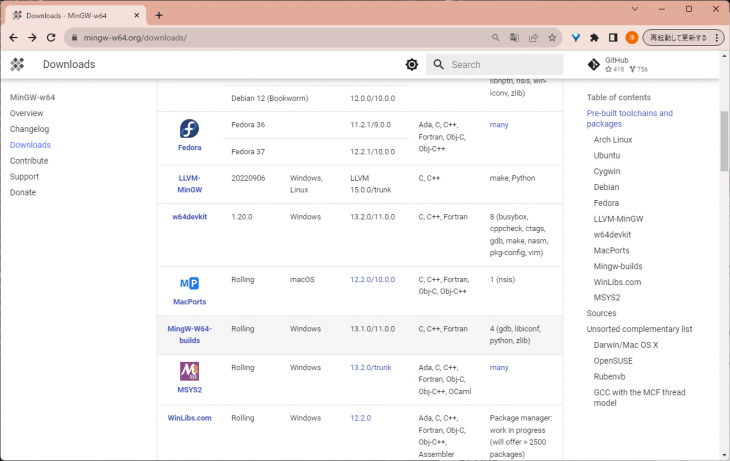Open the WinLibs.com link in the table
Image resolution: width=730 pixels, height=461 pixels.
pyautogui.click(x=189, y=418)
